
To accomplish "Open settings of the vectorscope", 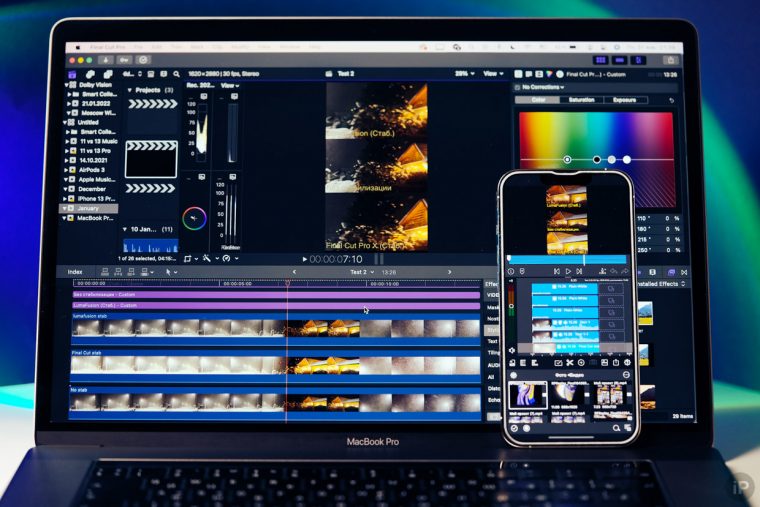I will (x=202, y=177).
